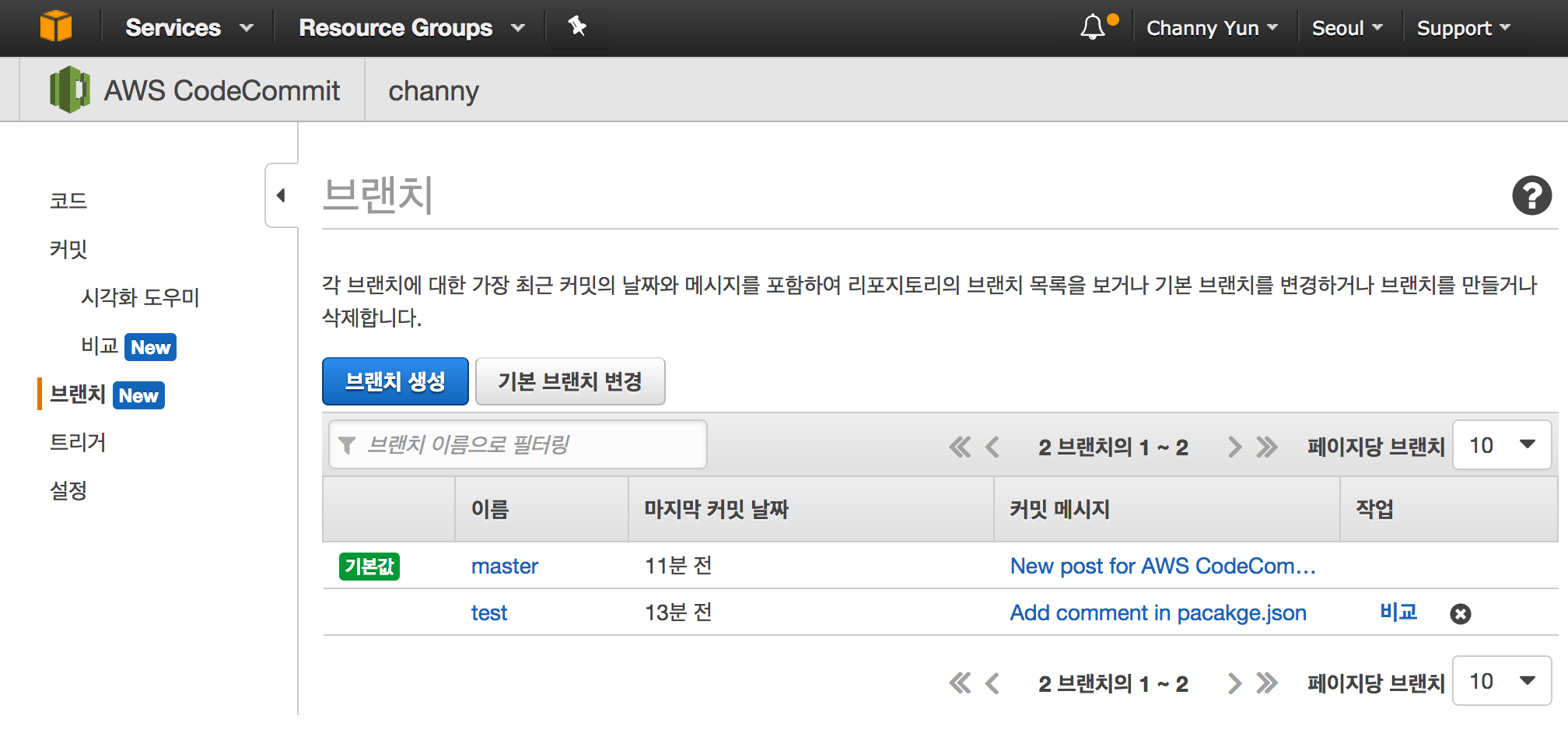Open notifications bell icon
1568x730 pixels.
click(x=1093, y=27)
